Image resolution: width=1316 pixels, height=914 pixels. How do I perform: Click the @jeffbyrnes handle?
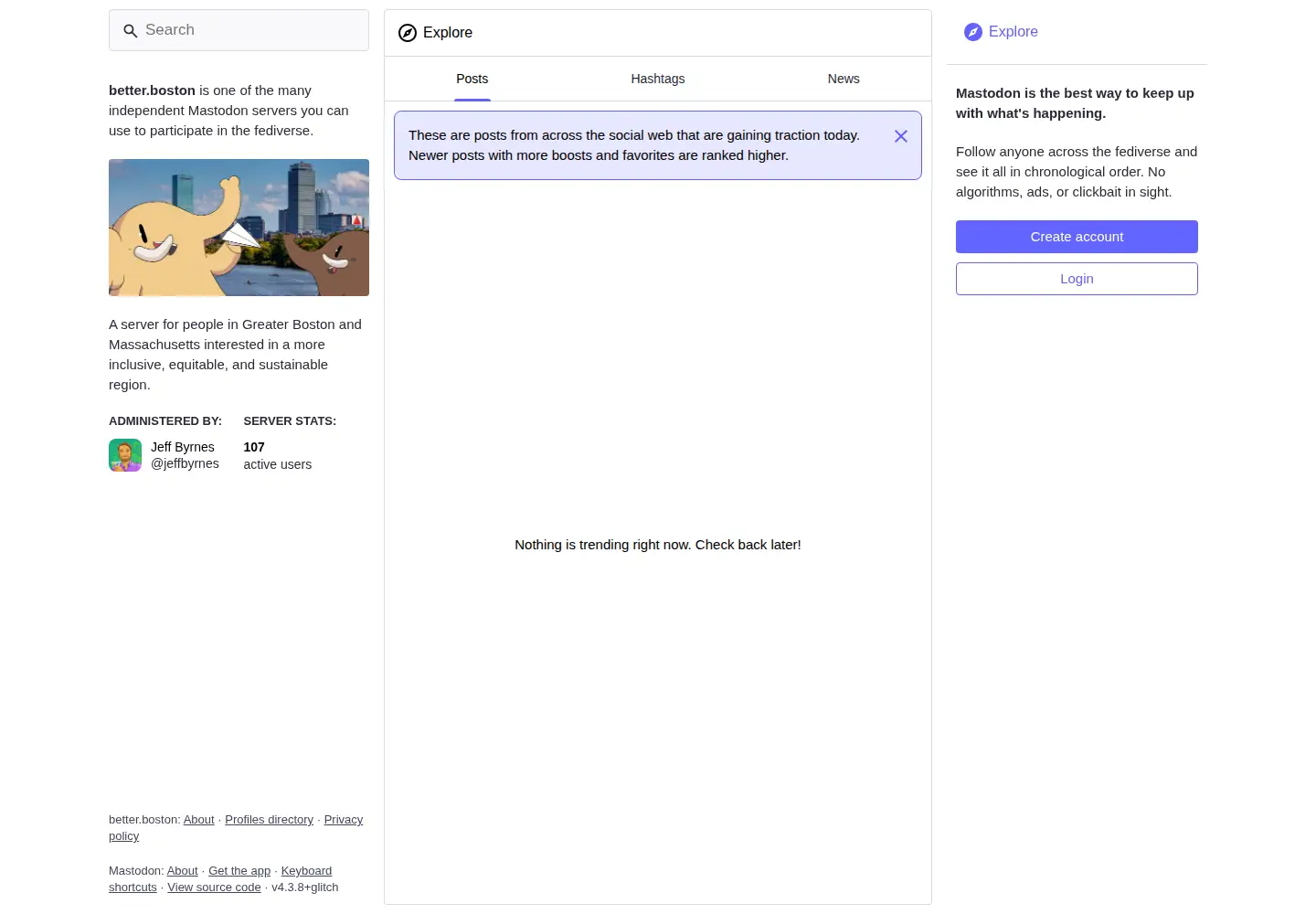[x=185, y=463]
